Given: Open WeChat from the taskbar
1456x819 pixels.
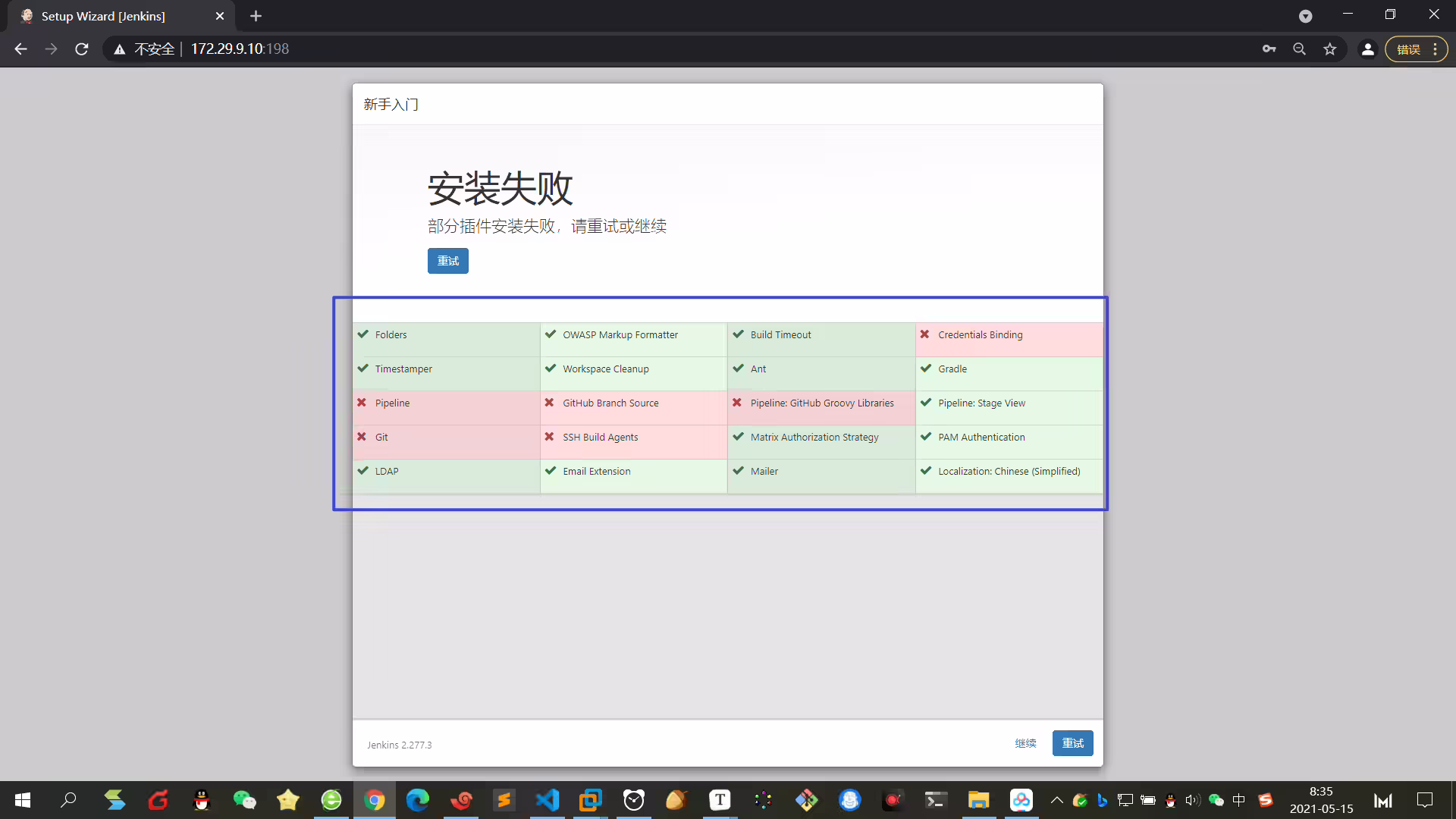Looking at the screenshot, I should pyautogui.click(x=244, y=800).
